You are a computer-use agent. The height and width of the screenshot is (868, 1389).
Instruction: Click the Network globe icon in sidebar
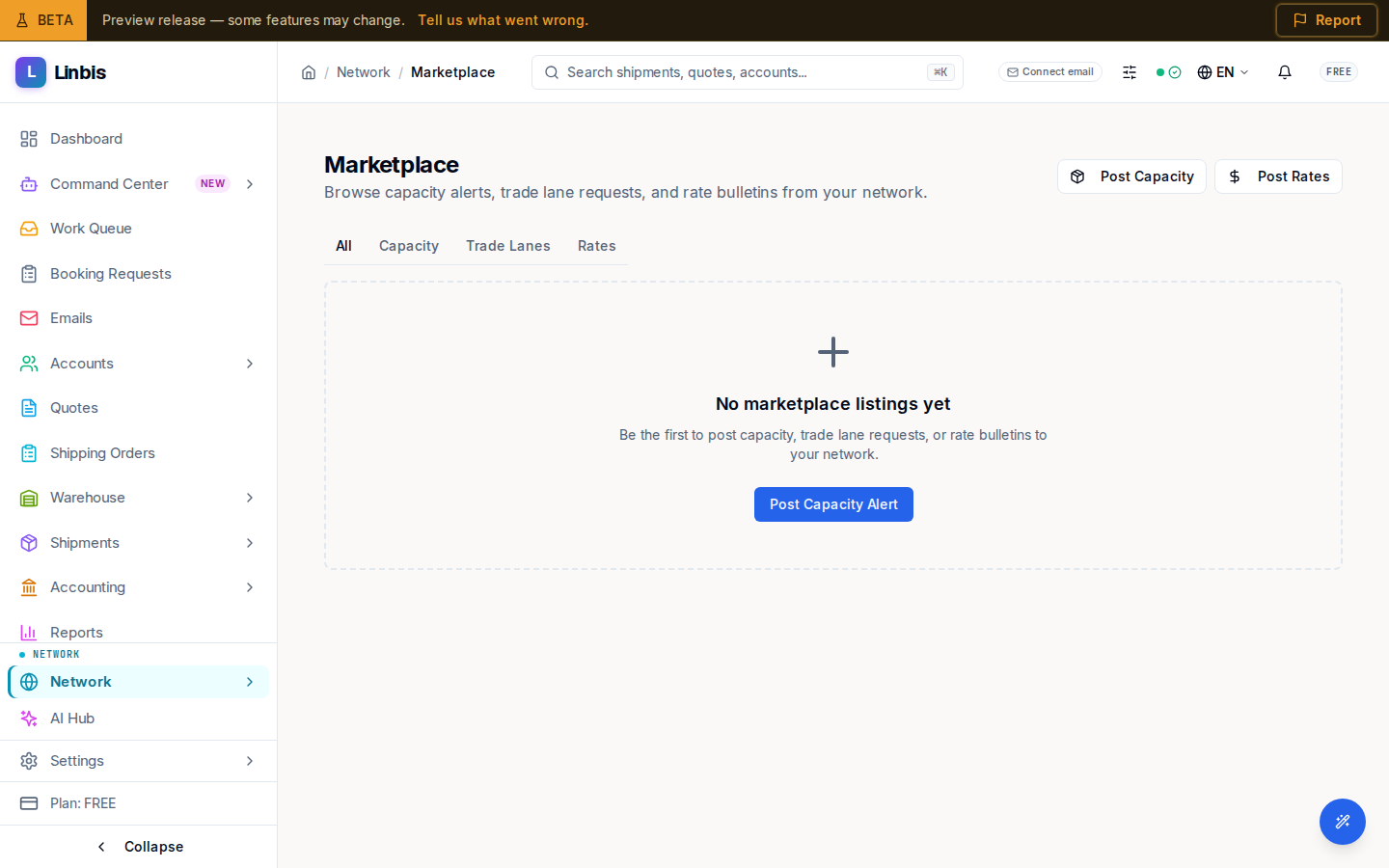[29, 682]
